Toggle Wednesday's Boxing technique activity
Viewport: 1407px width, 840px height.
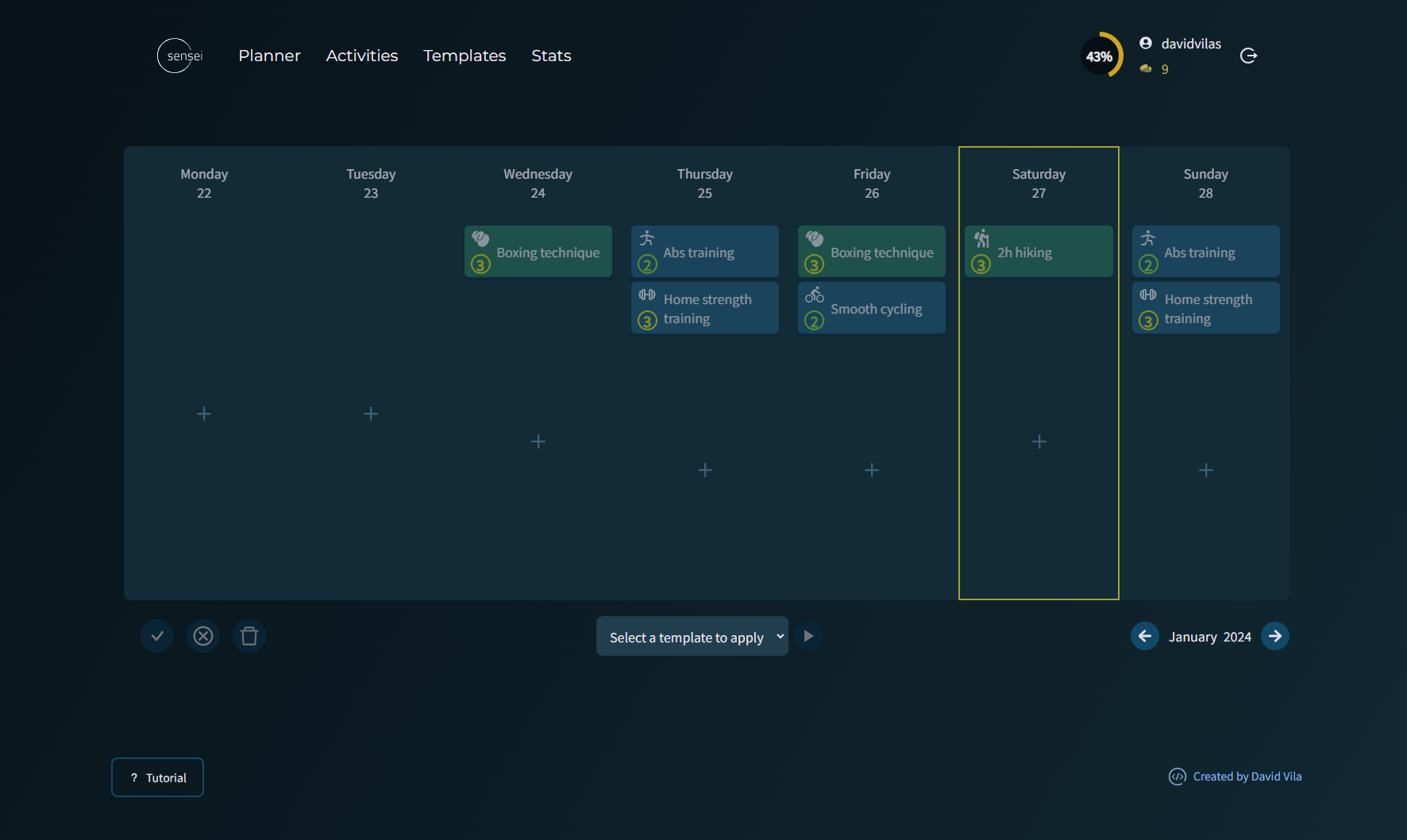point(538,252)
